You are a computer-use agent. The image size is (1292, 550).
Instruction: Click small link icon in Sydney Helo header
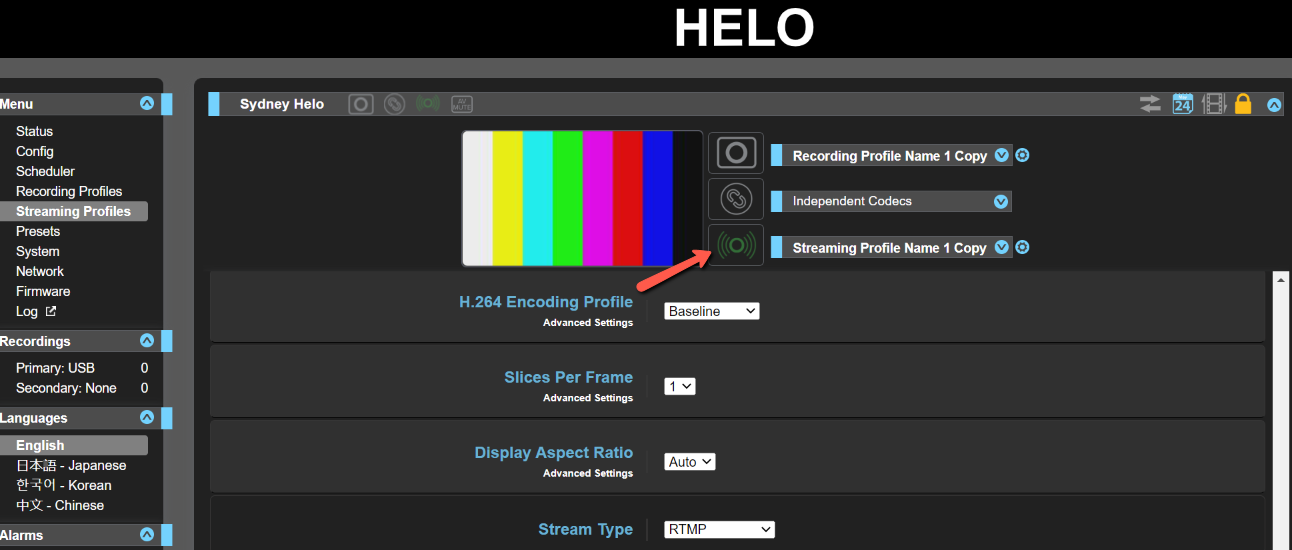tap(394, 104)
